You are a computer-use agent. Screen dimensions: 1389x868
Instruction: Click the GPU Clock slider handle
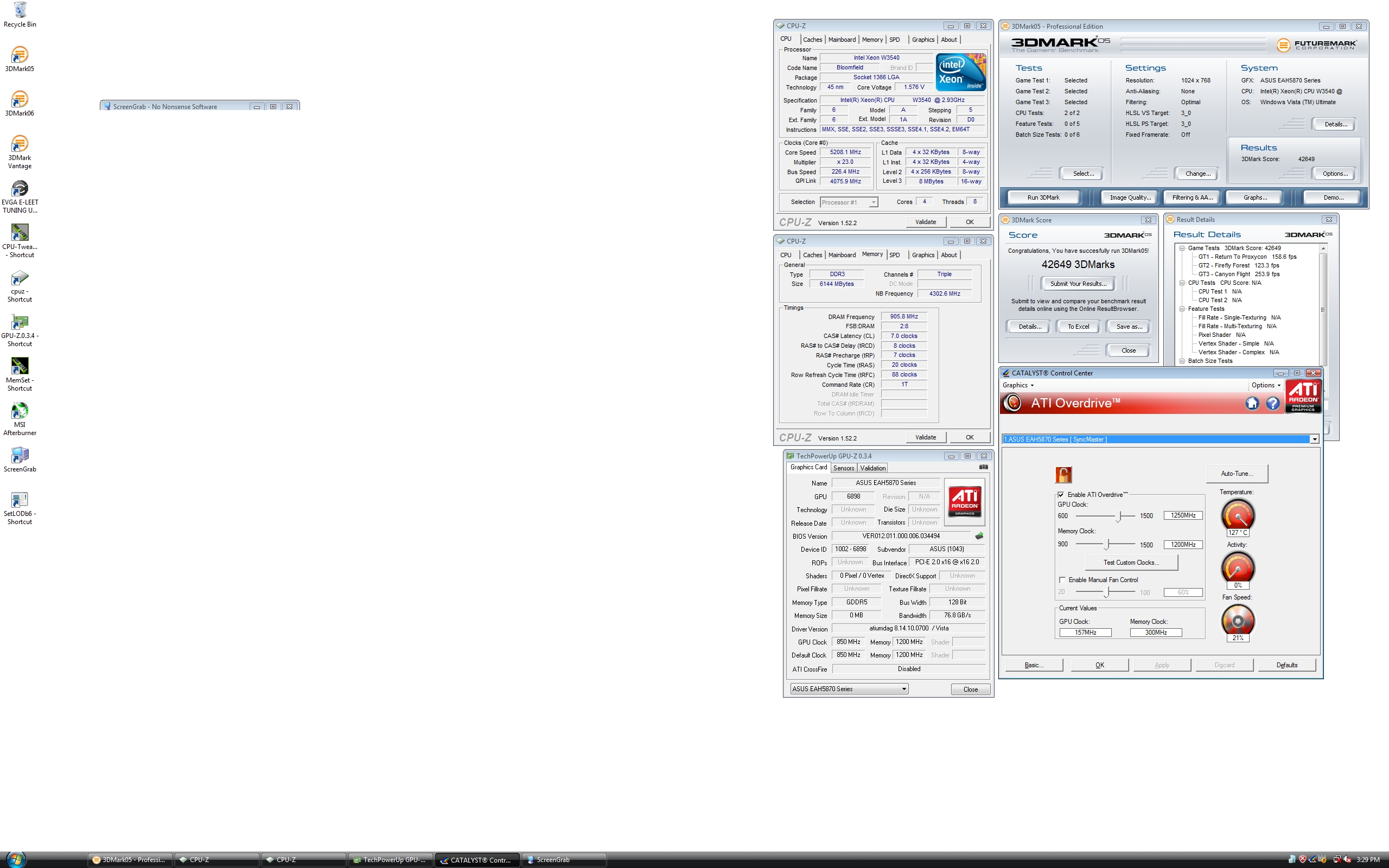tap(1119, 516)
